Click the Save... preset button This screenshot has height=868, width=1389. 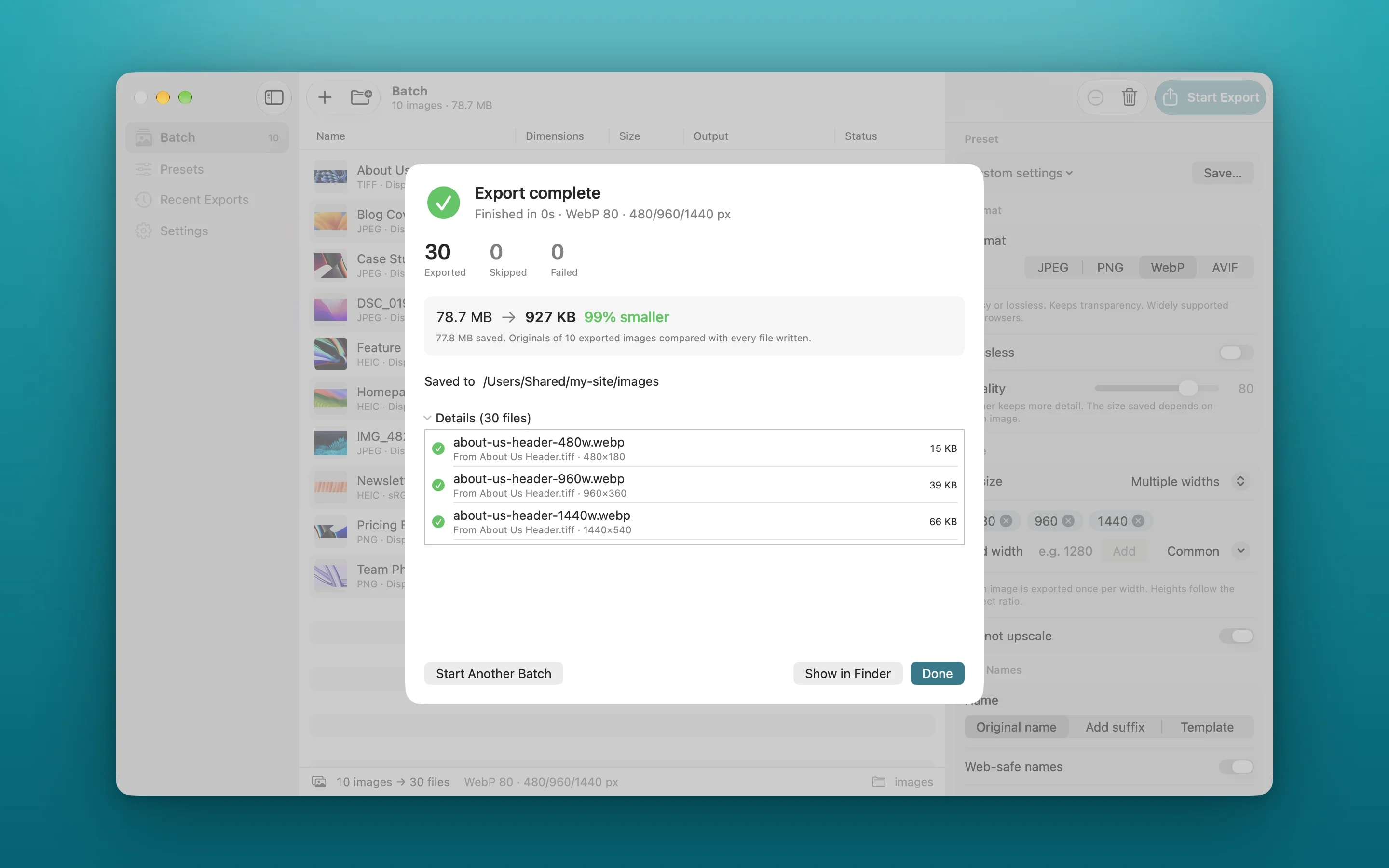point(1223,174)
